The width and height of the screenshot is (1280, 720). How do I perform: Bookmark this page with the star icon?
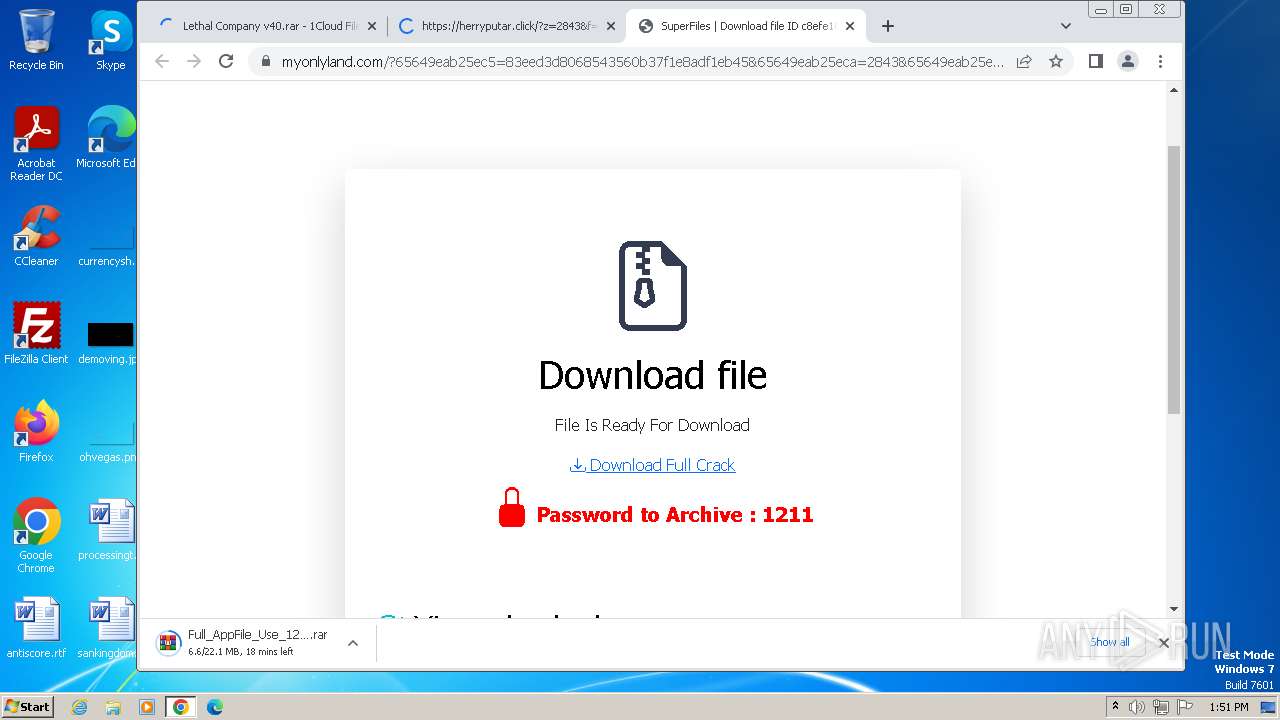coord(1056,61)
